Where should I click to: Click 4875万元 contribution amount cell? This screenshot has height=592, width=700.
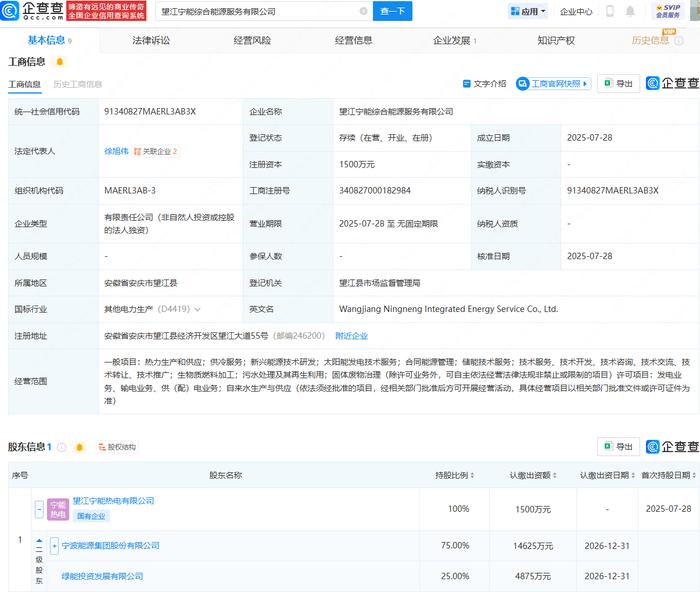point(533,576)
